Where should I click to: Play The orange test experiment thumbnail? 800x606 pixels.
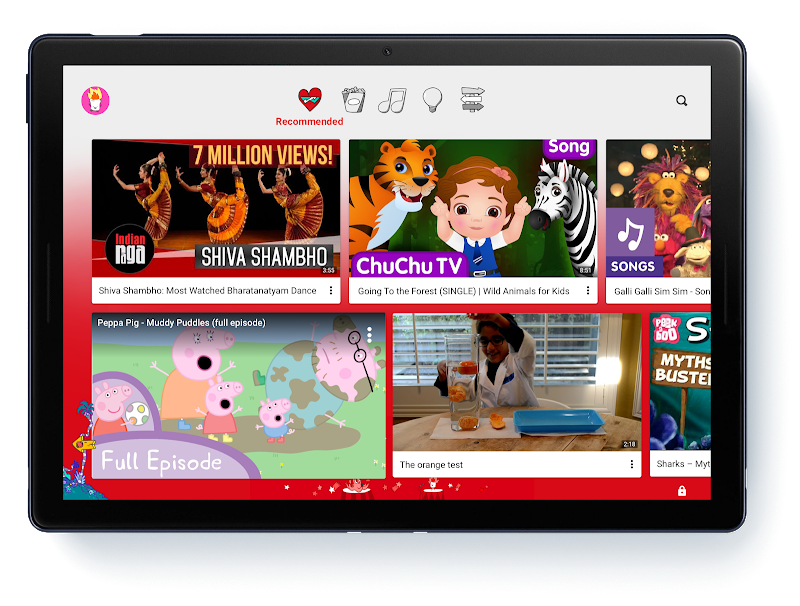(517, 382)
